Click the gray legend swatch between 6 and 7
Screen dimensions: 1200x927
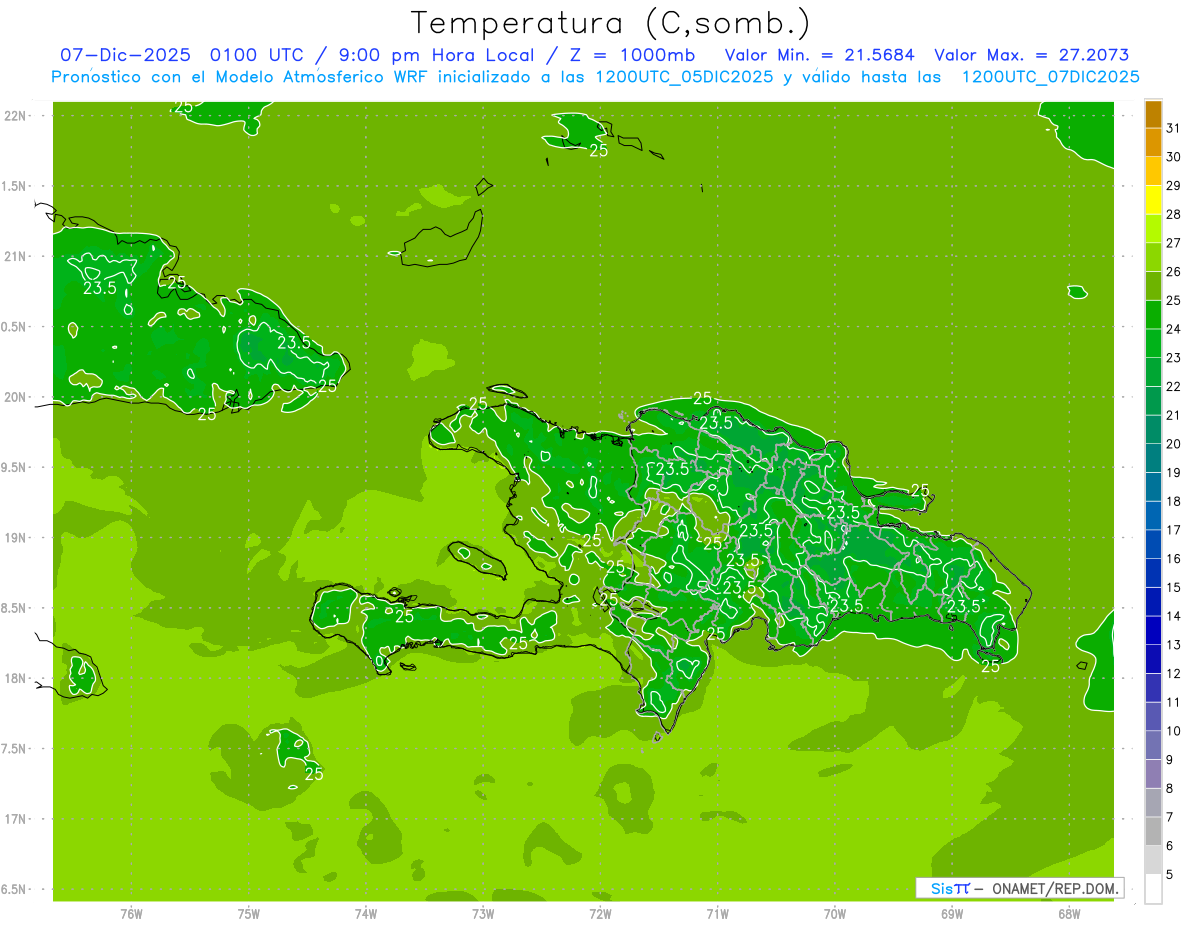point(1153,831)
